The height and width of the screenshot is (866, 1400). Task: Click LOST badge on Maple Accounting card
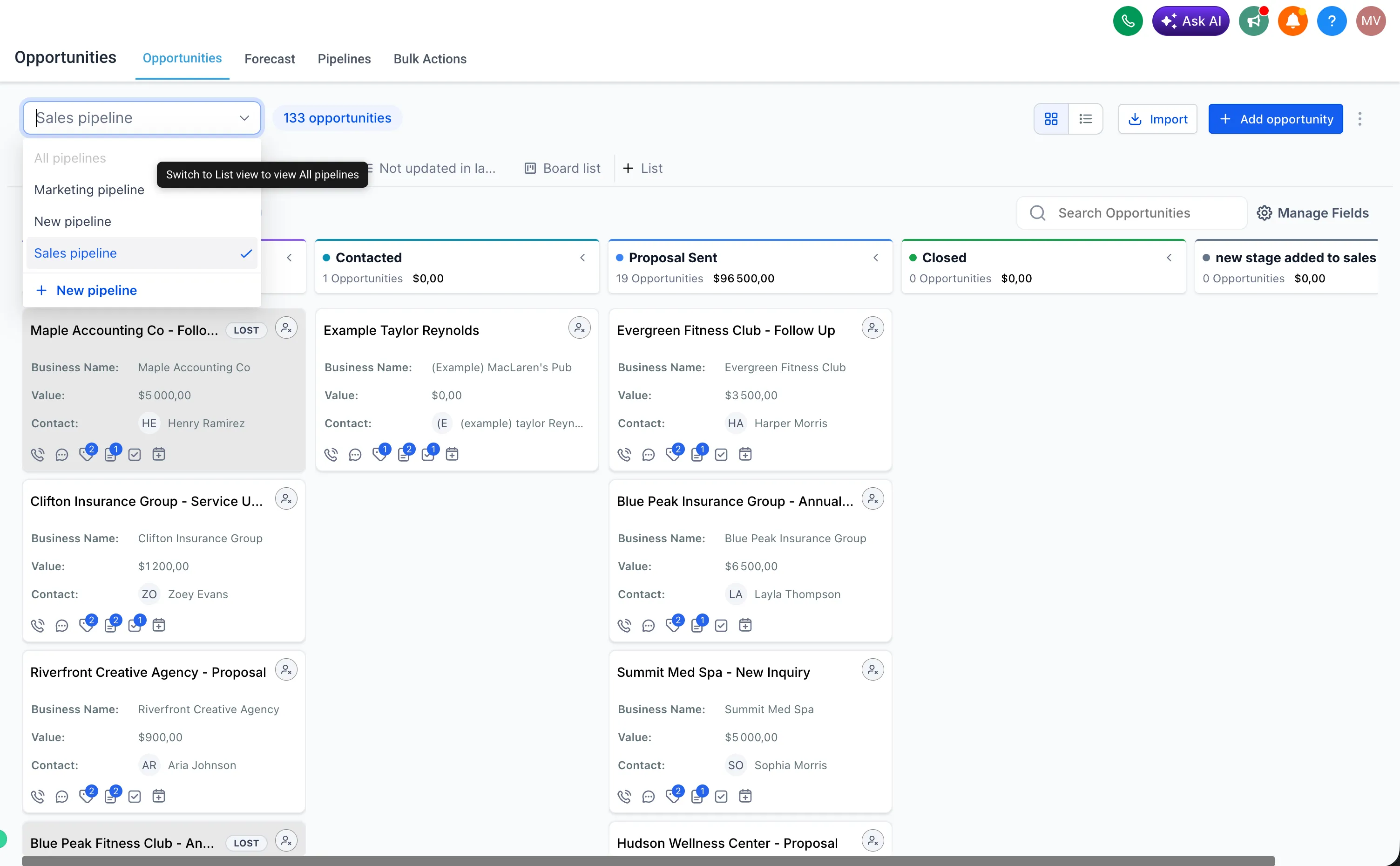pos(246,330)
